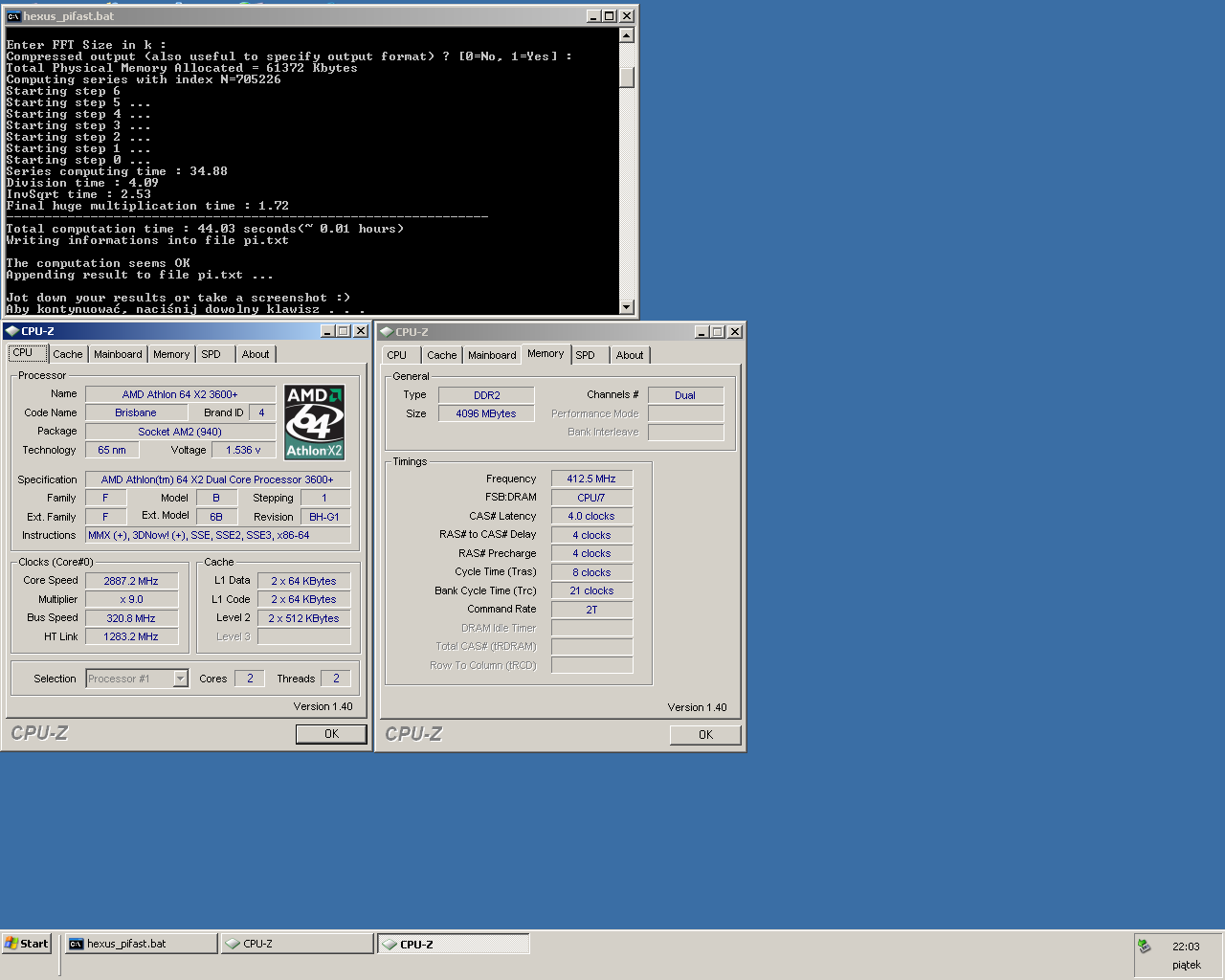Click OK in left CPU-Z window
The image size is (1225, 980).
pyautogui.click(x=331, y=734)
